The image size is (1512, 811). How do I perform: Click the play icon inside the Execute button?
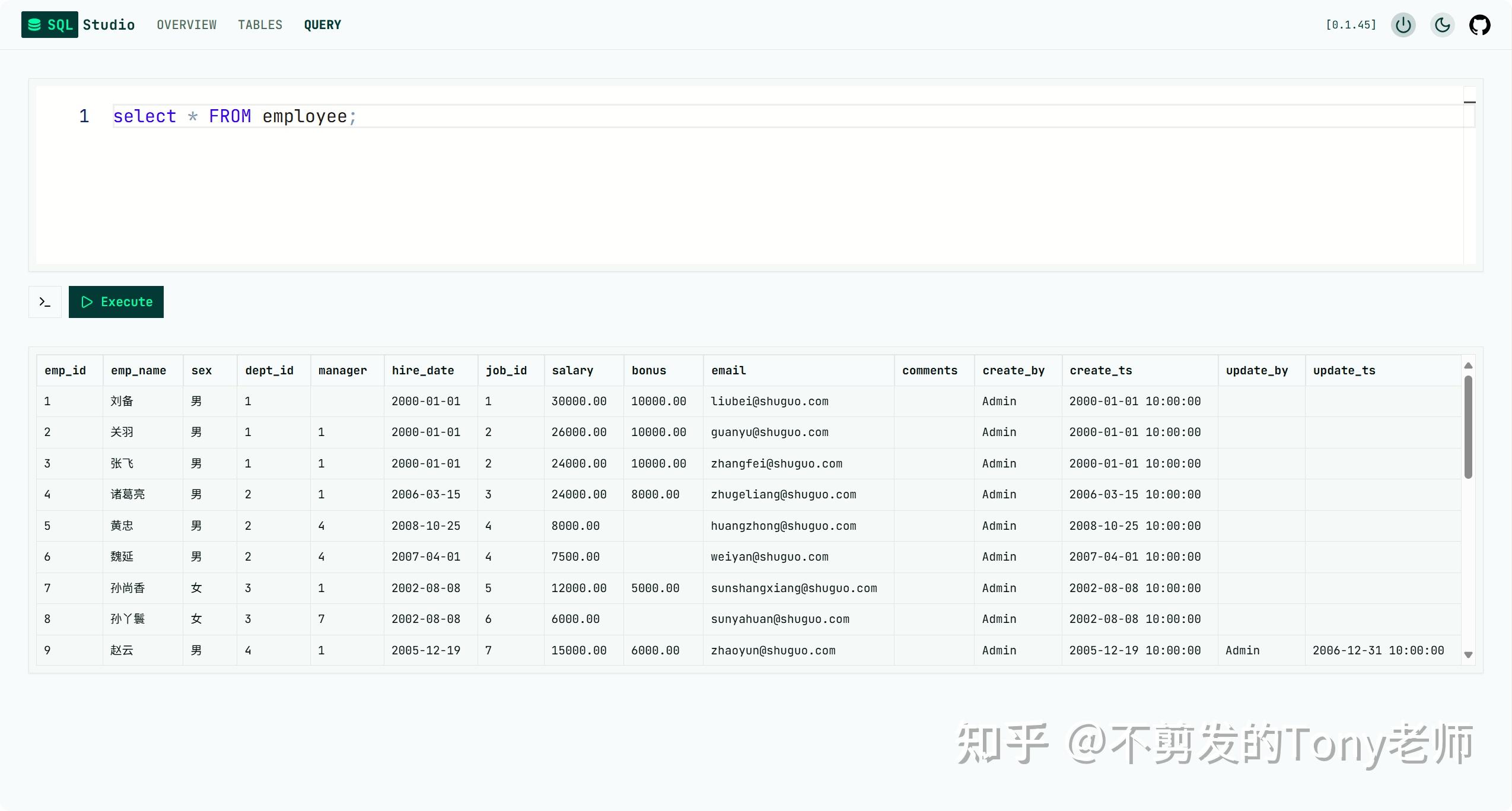coord(87,302)
